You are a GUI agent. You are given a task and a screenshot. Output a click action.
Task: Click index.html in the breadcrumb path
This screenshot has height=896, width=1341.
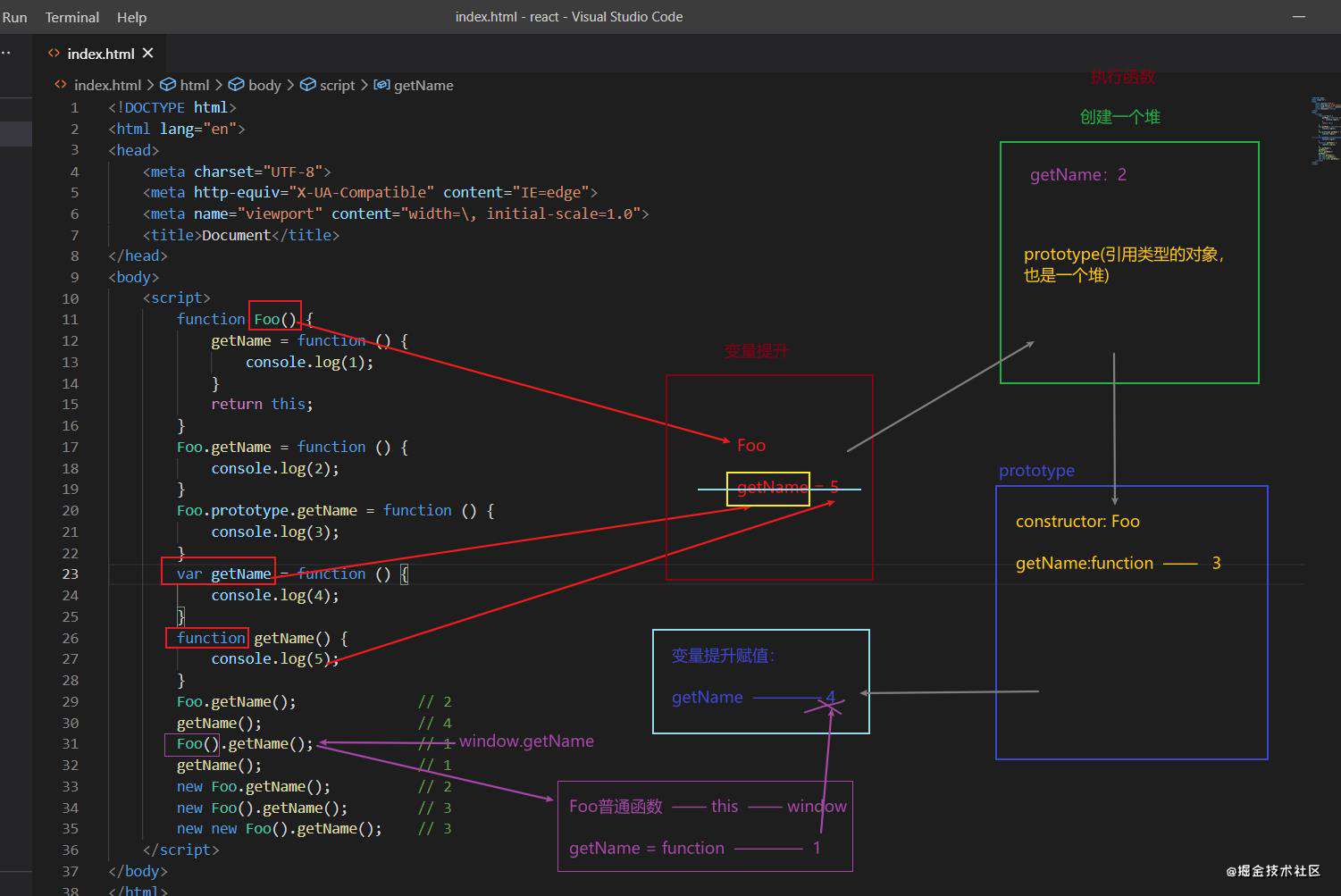pos(107,85)
